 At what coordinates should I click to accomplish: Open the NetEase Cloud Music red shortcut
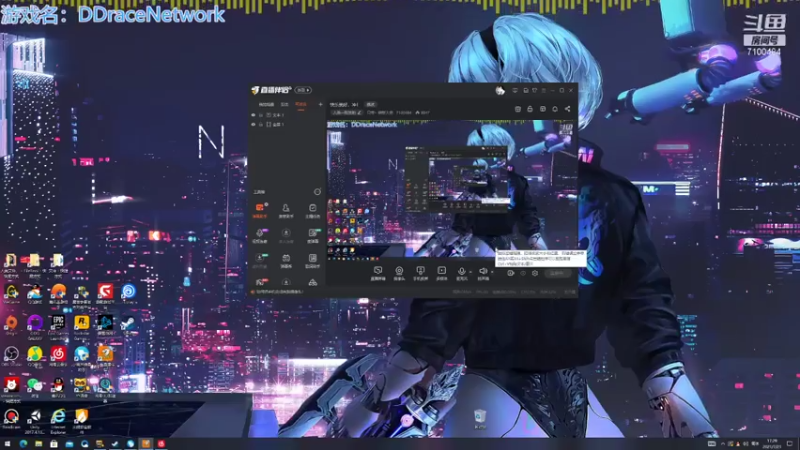point(58,356)
